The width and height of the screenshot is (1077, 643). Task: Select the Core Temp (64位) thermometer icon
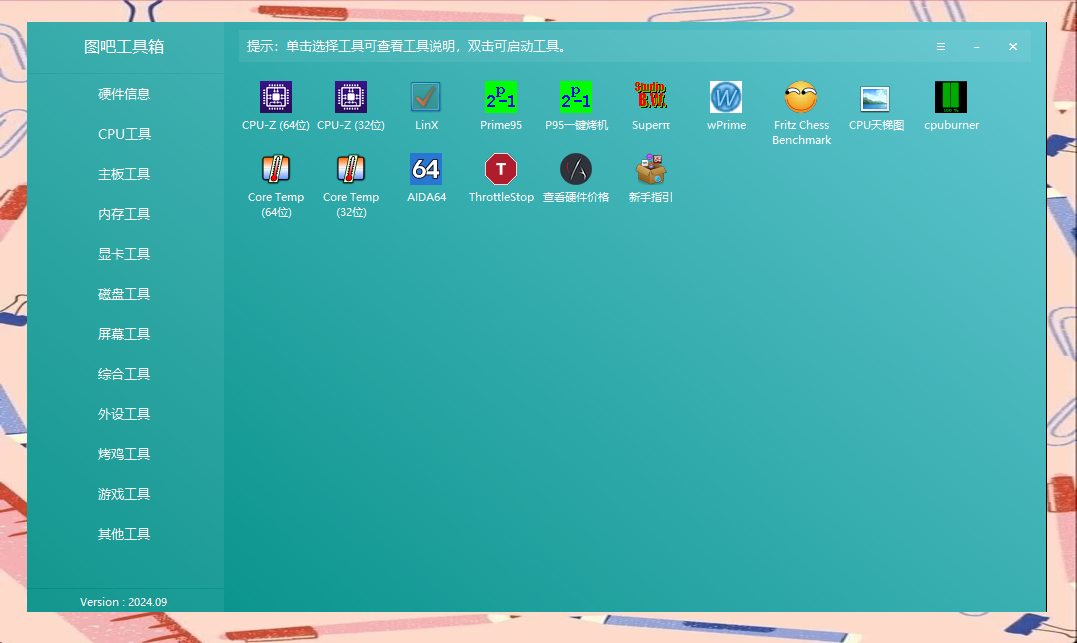(x=275, y=169)
